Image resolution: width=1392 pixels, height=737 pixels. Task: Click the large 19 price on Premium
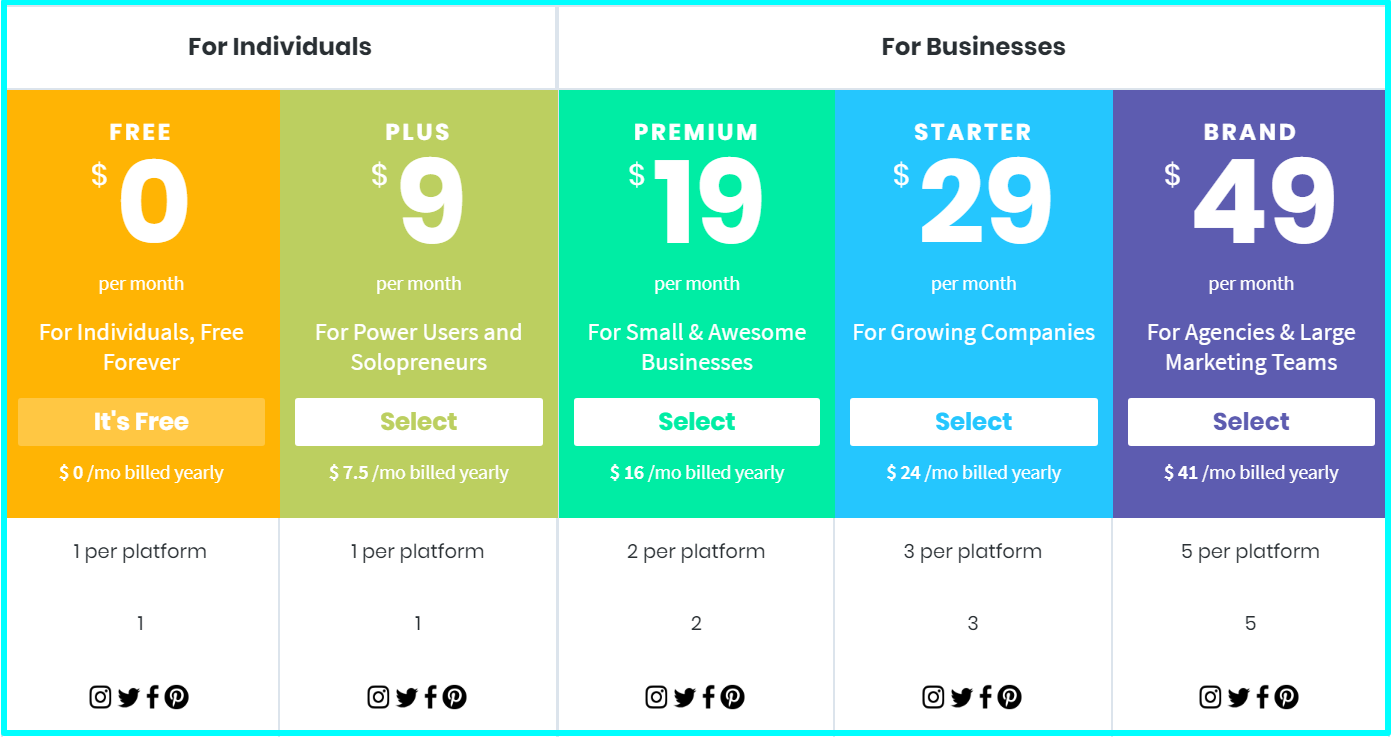(709, 203)
